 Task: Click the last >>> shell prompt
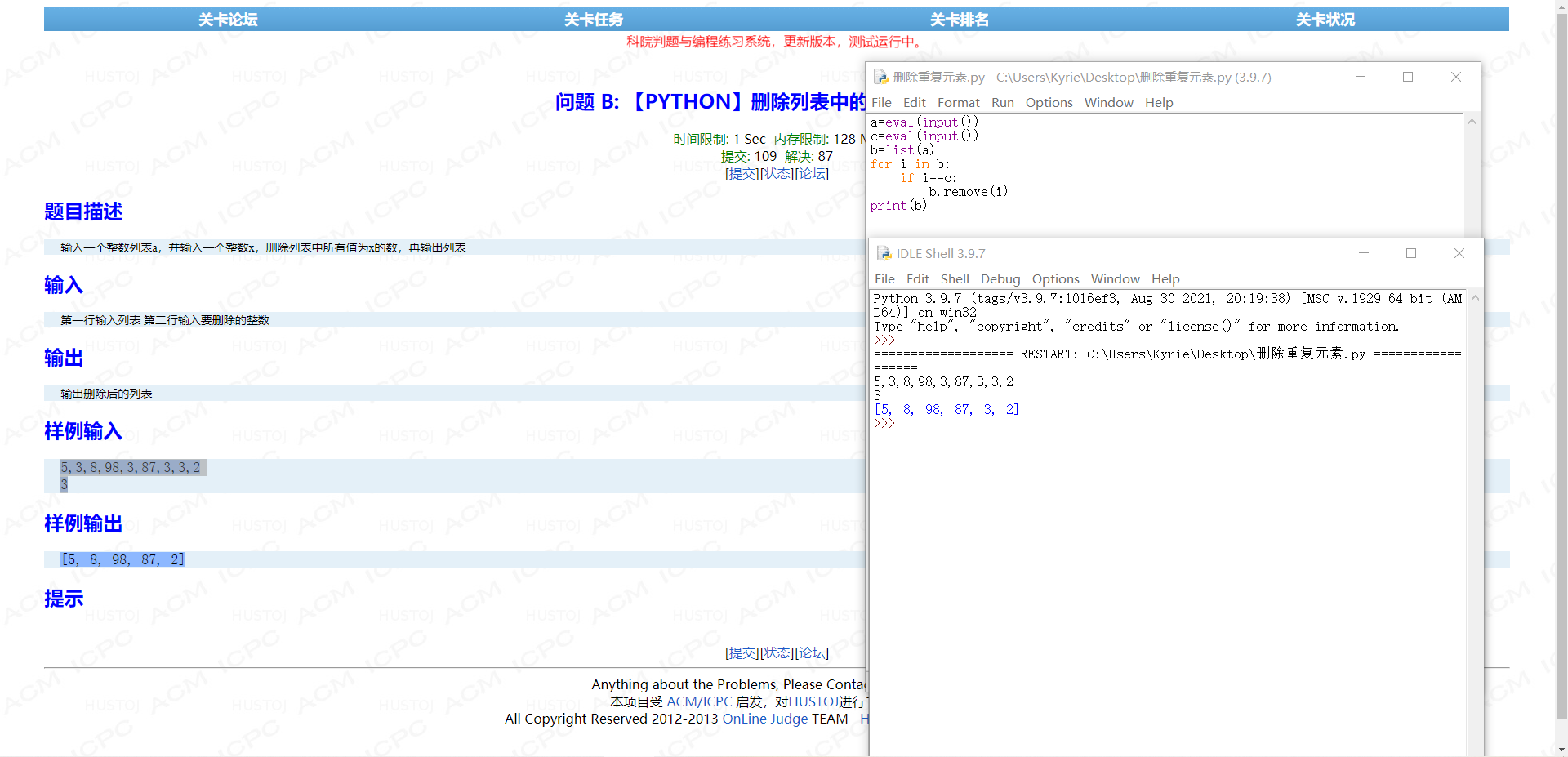click(x=884, y=423)
